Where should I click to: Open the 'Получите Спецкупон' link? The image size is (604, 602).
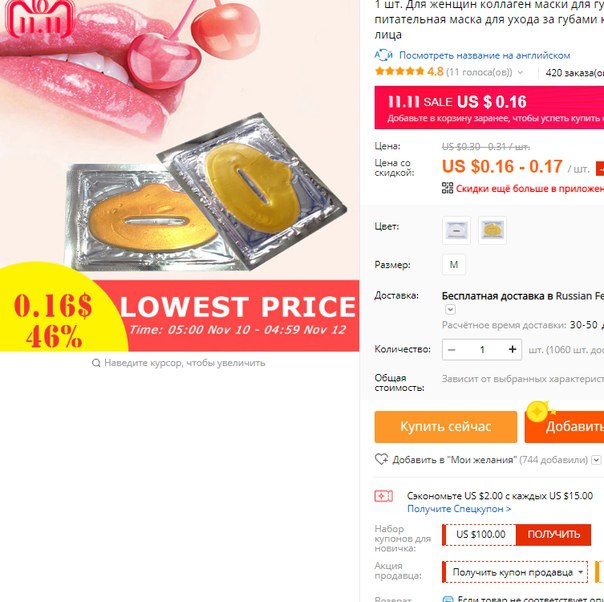459,508
